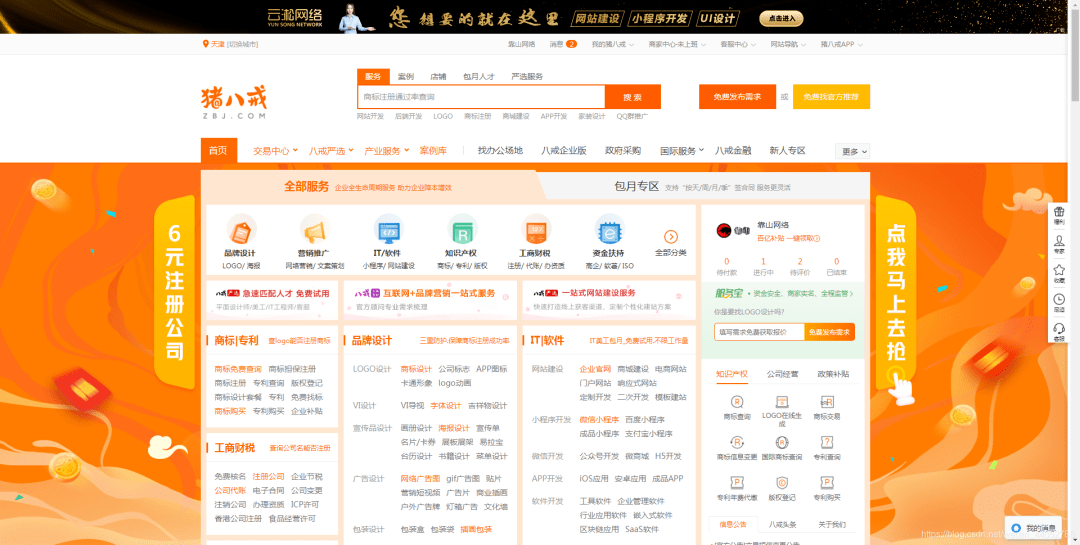Open the 国际商标查询 icon

pyautogui.click(x=782, y=442)
